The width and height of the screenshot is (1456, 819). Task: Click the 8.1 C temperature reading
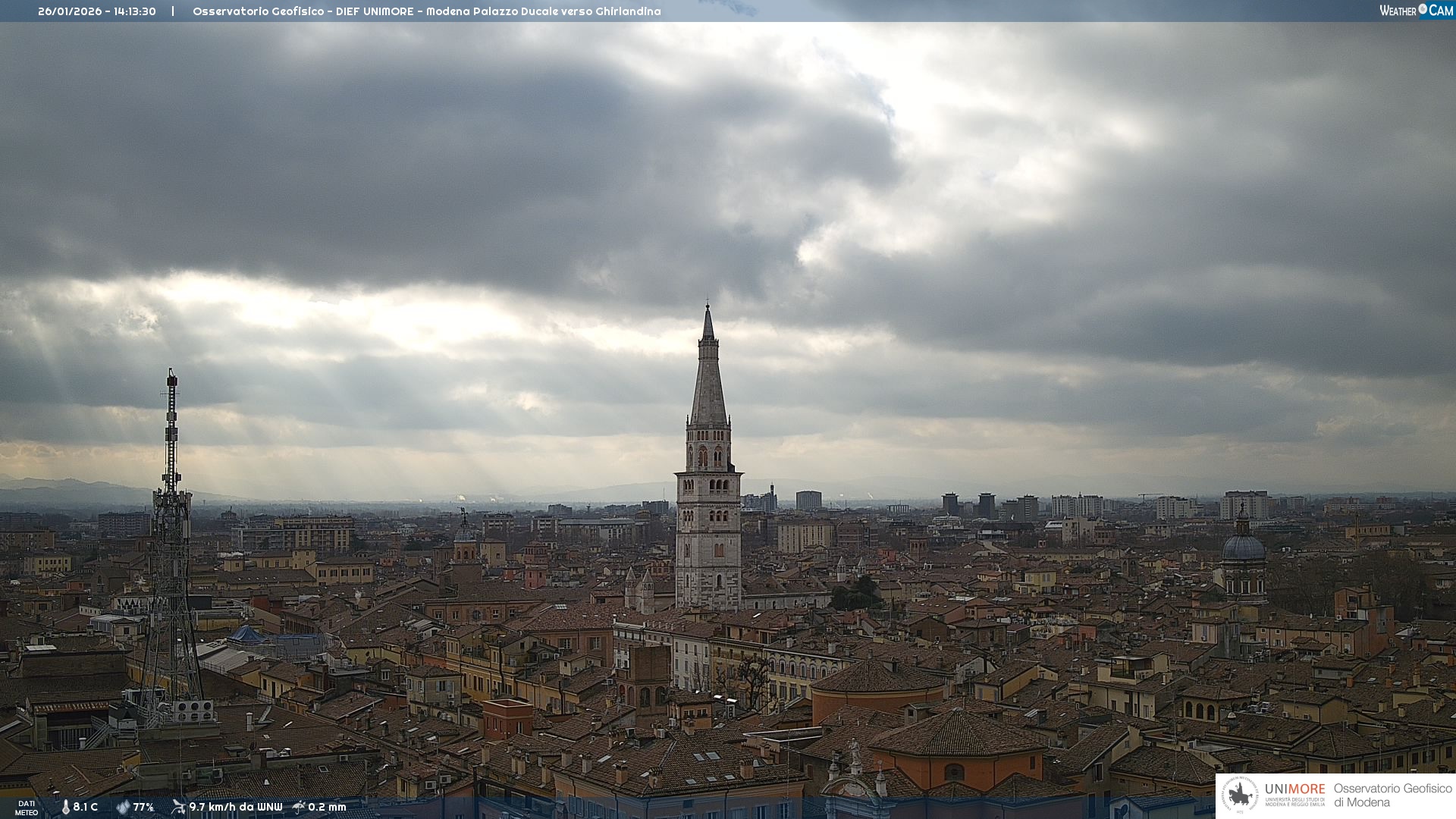pyautogui.click(x=86, y=807)
